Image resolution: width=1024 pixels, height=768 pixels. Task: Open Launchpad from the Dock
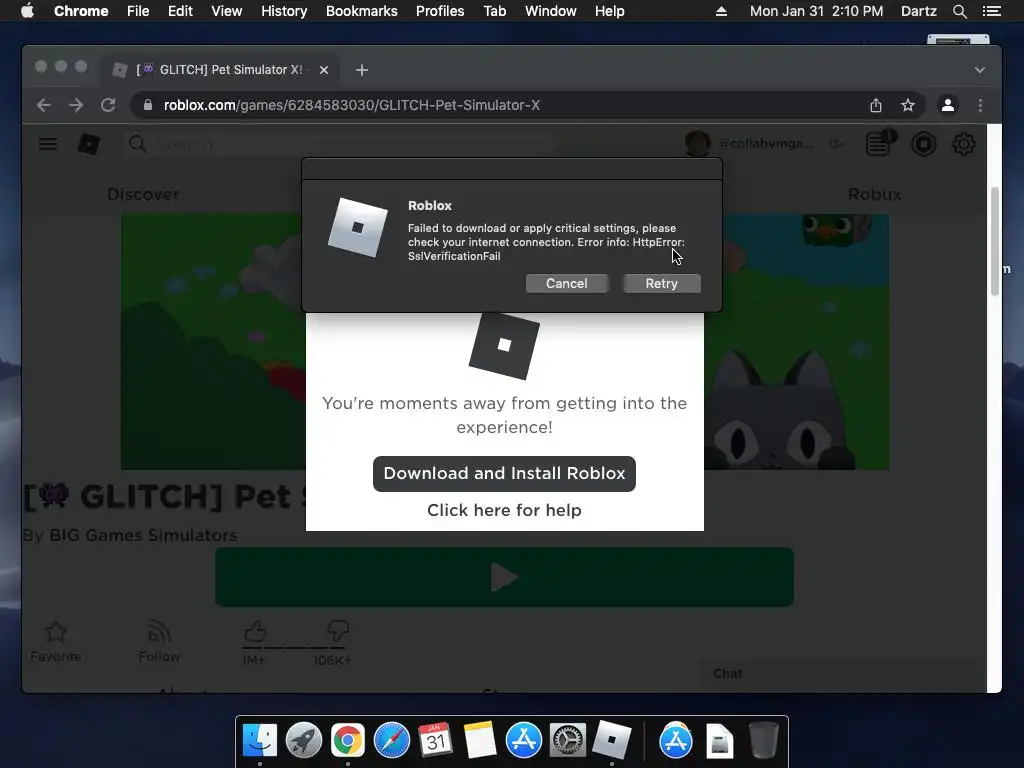pyautogui.click(x=304, y=741)
